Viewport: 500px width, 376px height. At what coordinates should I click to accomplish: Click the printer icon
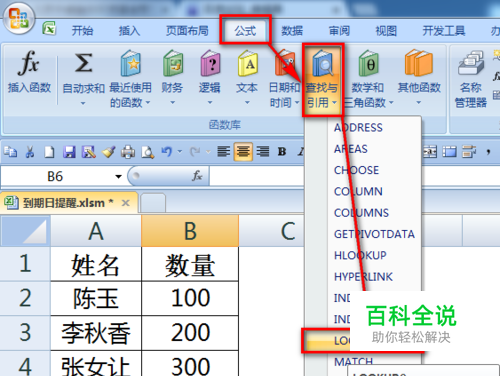click(x=128, y=152)
